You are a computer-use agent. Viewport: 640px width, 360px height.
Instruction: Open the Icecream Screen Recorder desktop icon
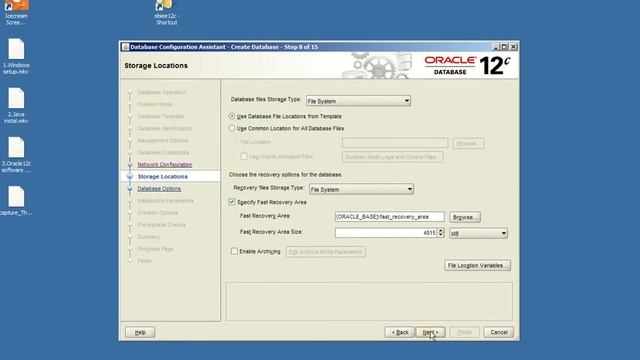[16, 12]
